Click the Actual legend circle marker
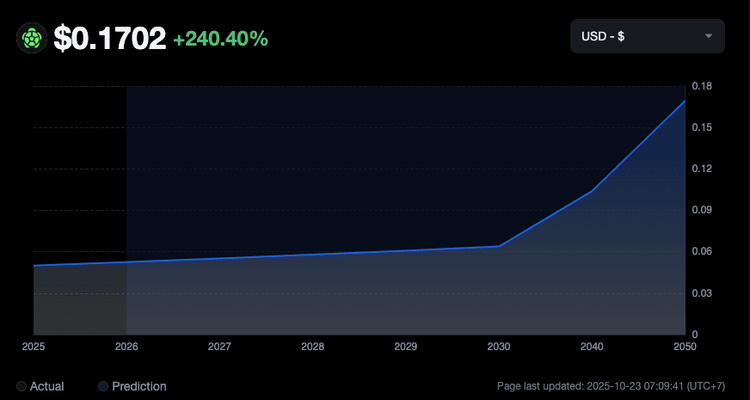This screenshot has width=750, height=400. [22, 386]
